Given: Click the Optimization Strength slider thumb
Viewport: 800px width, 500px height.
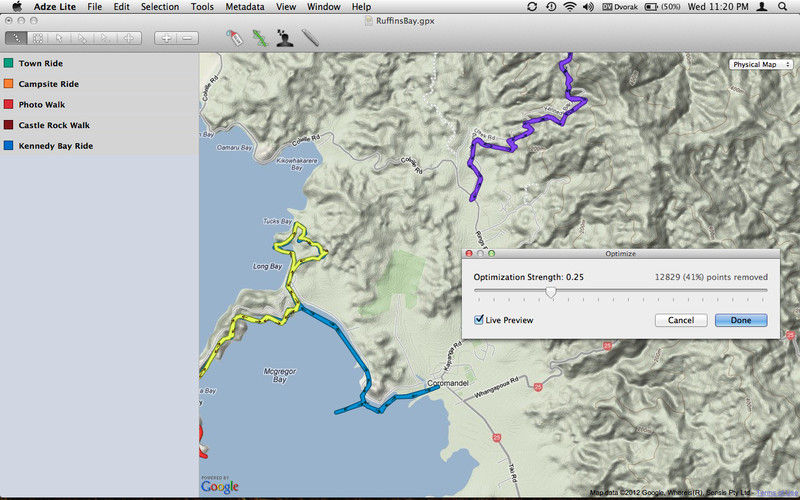Looking at the screenshot, I should click(550, 292).
